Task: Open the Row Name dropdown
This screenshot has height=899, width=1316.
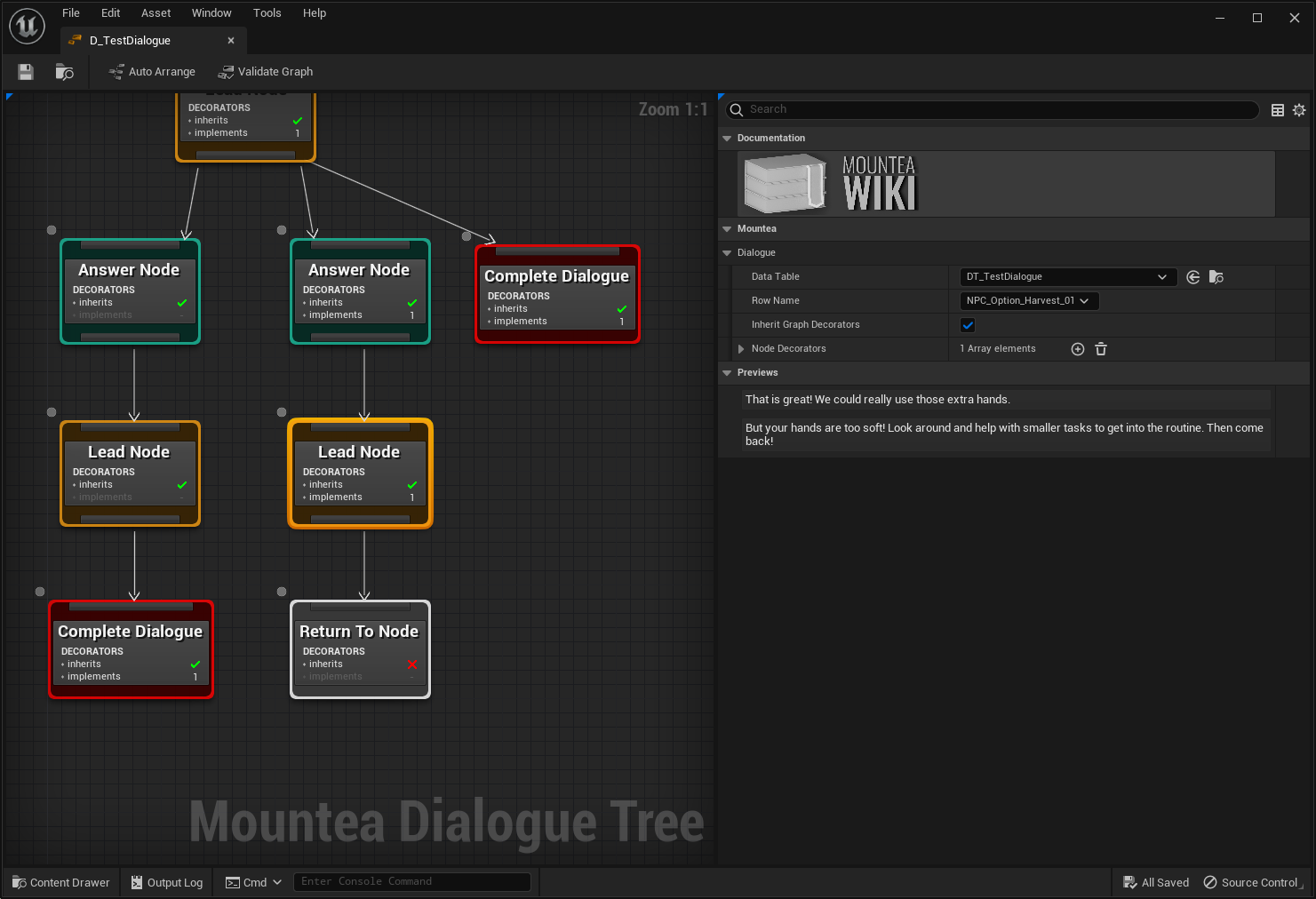Action: (1028, 301)
